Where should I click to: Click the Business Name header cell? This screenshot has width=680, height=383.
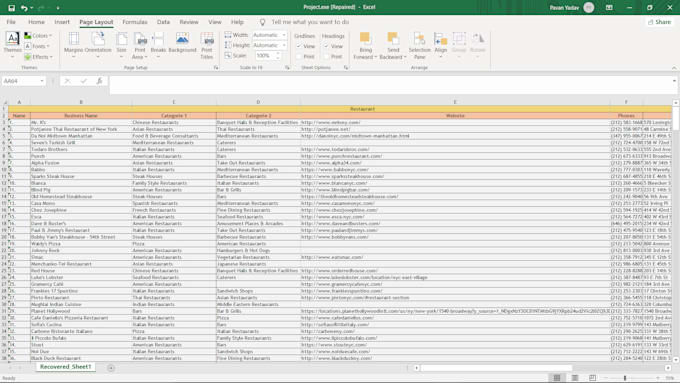[81, 115]
